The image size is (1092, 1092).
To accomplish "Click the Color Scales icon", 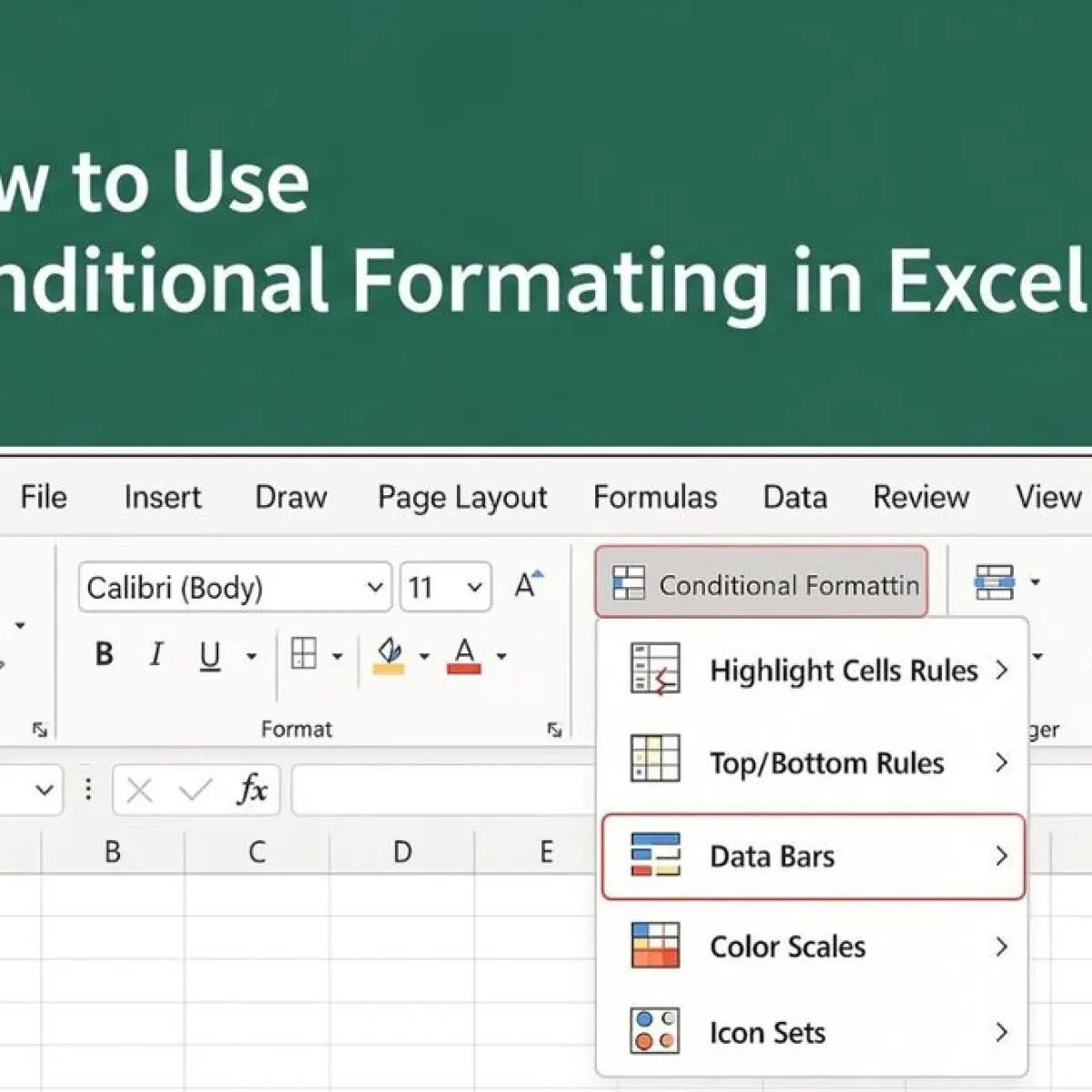I will click(x=655, y=945).
